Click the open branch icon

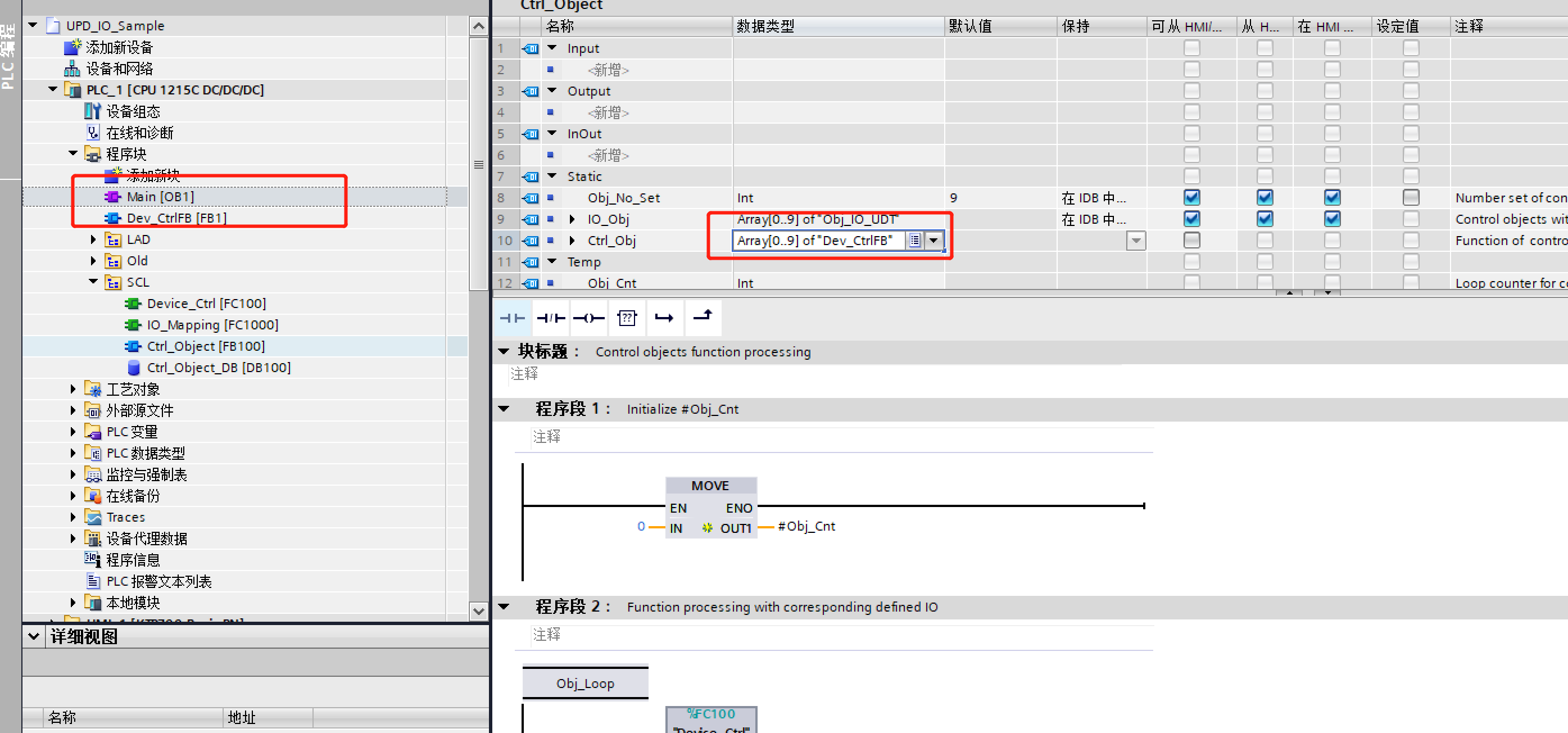[664, 318]
